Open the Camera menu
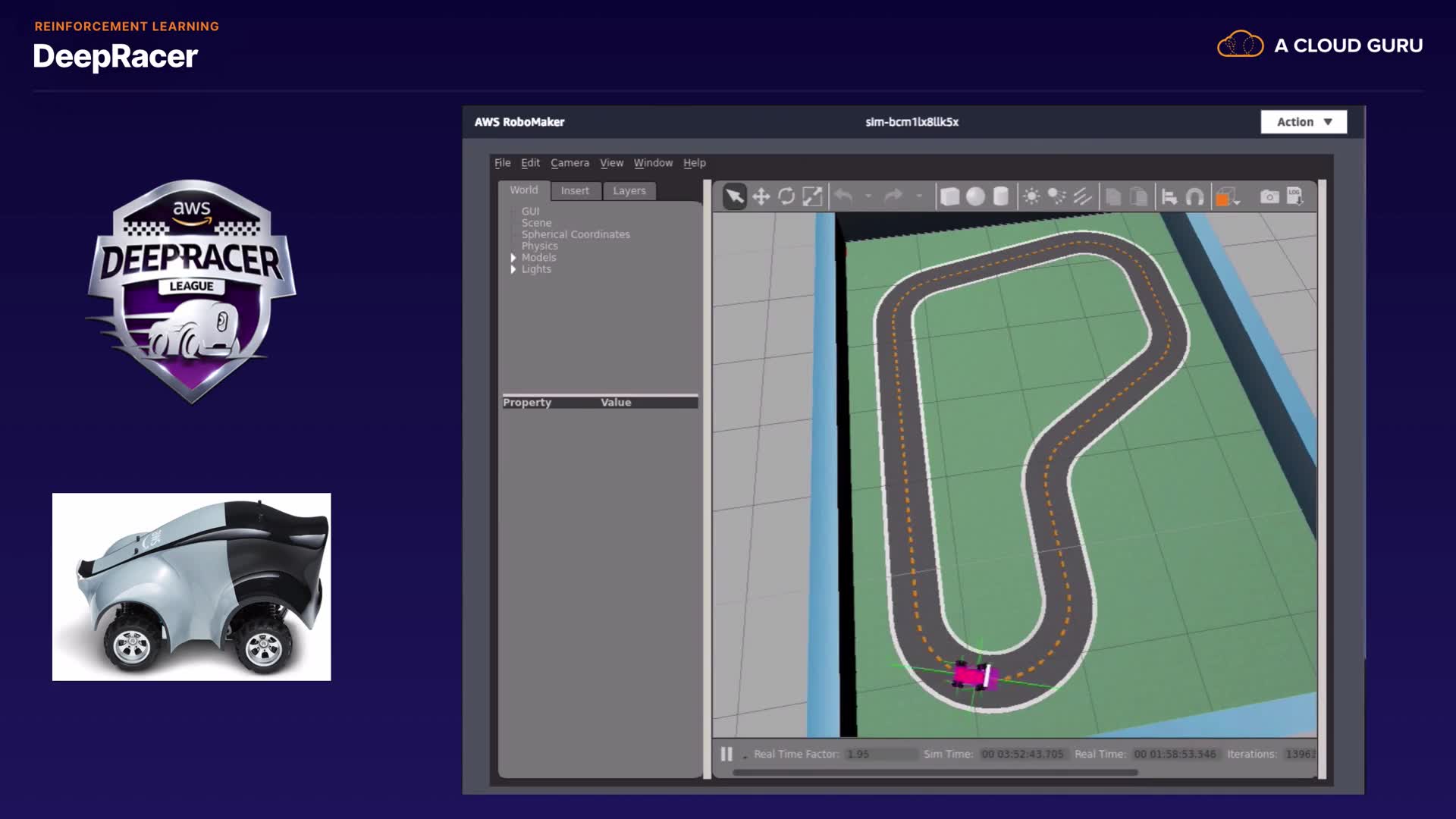1456x819 pixels. pyautogui.click(x=570, y=163)
